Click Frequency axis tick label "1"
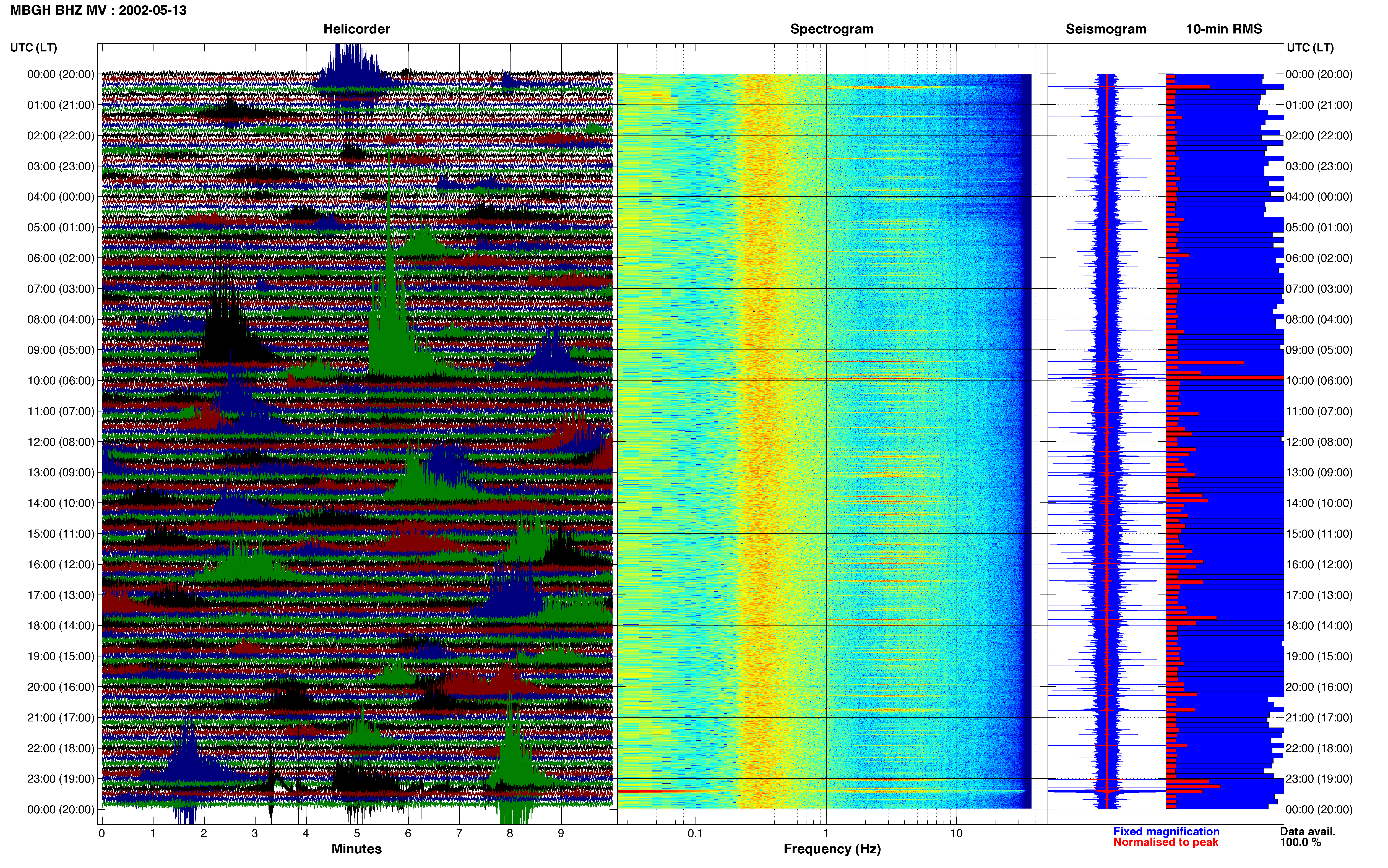Image resolution: width=1388 pixels, height=868 pixels. pos(826,833)
